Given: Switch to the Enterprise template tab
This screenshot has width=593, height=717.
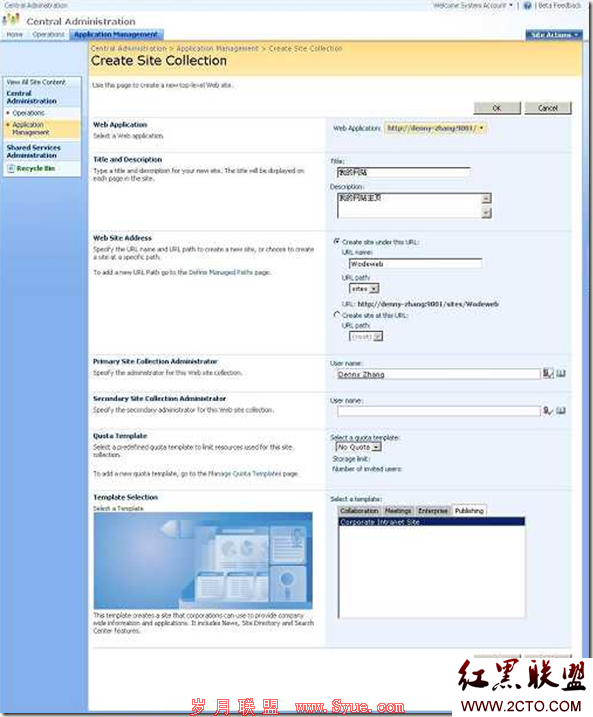Looking at the screenshot, I should [x=433, y=511].
